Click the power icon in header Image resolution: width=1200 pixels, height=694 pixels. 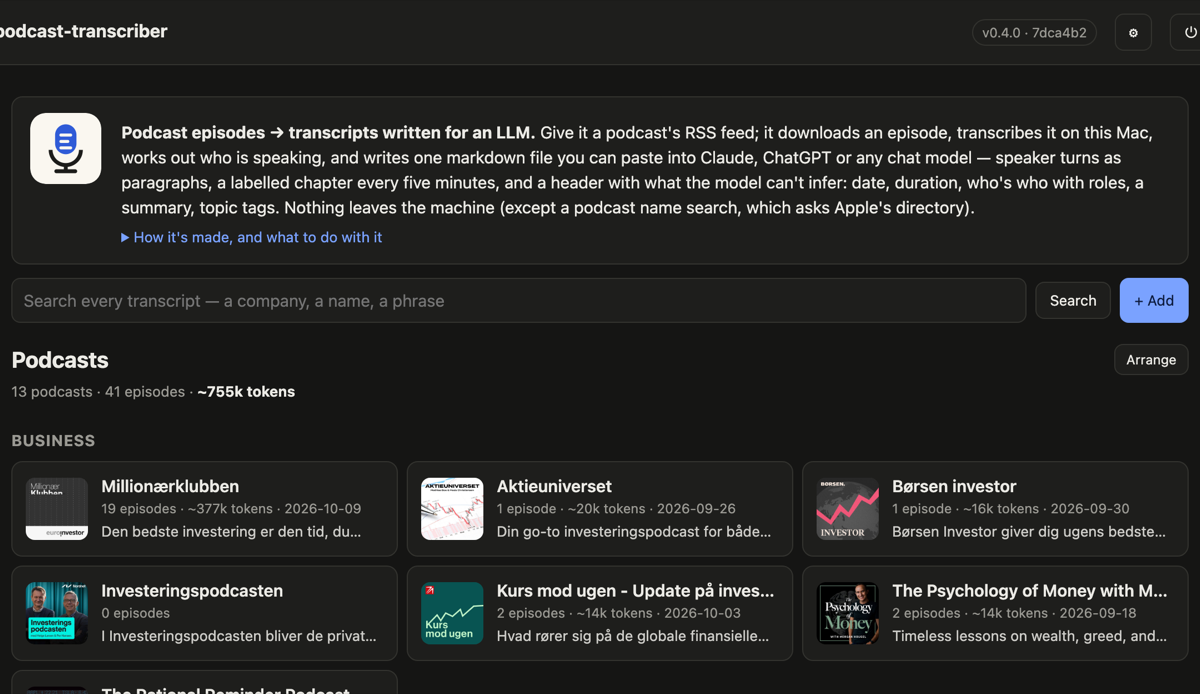(1189, 33)
